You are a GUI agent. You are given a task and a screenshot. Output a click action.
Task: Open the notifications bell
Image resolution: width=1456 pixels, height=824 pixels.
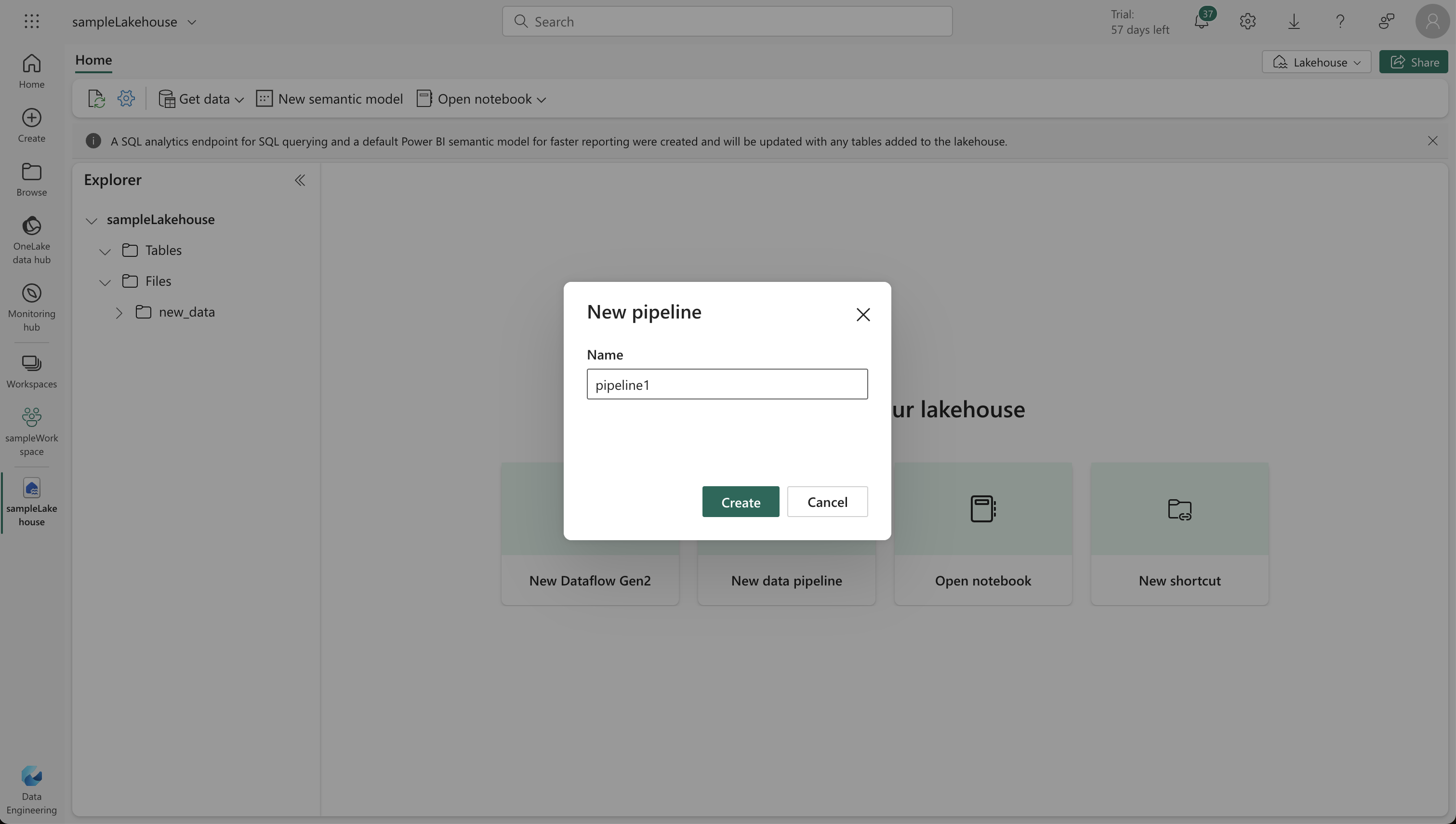coord(1202,22)
